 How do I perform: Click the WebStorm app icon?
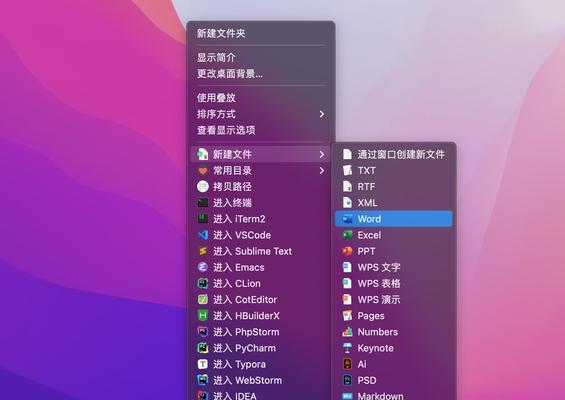[x=203, y=380]
